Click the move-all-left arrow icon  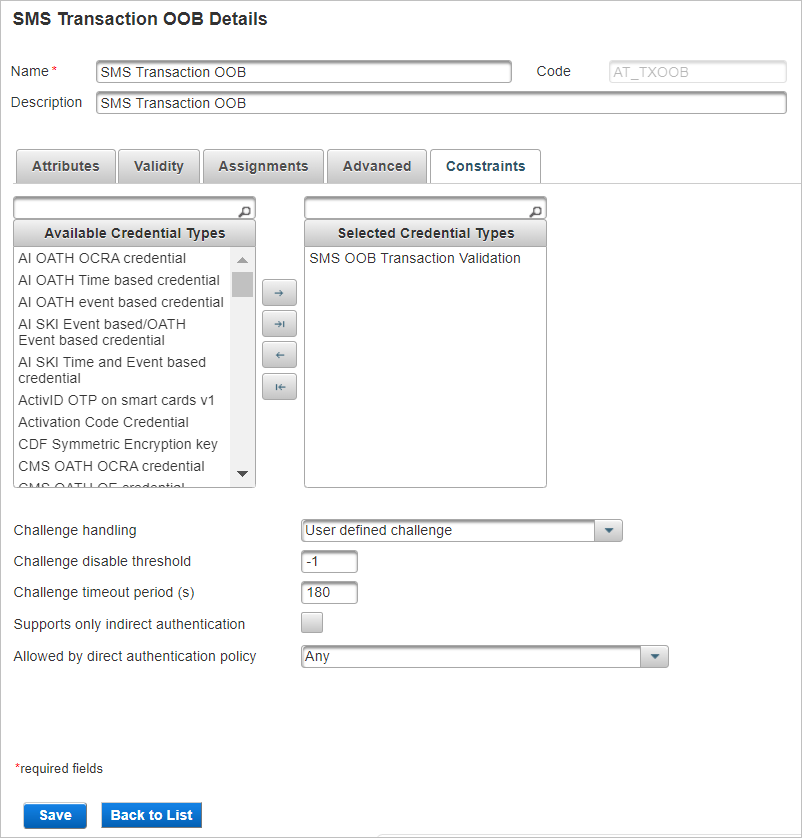279,386
